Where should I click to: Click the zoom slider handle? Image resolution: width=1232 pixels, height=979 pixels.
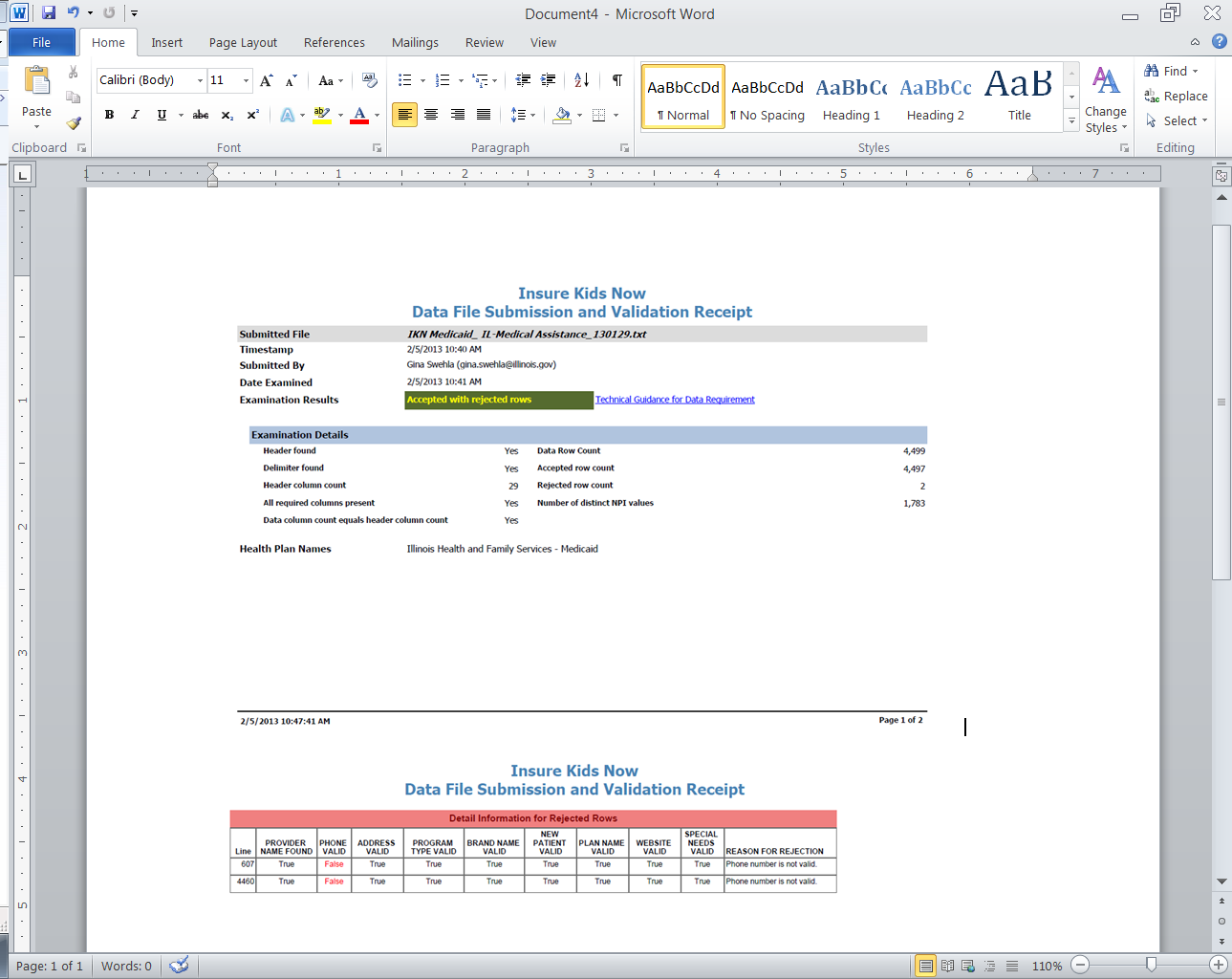[1151, 966]
